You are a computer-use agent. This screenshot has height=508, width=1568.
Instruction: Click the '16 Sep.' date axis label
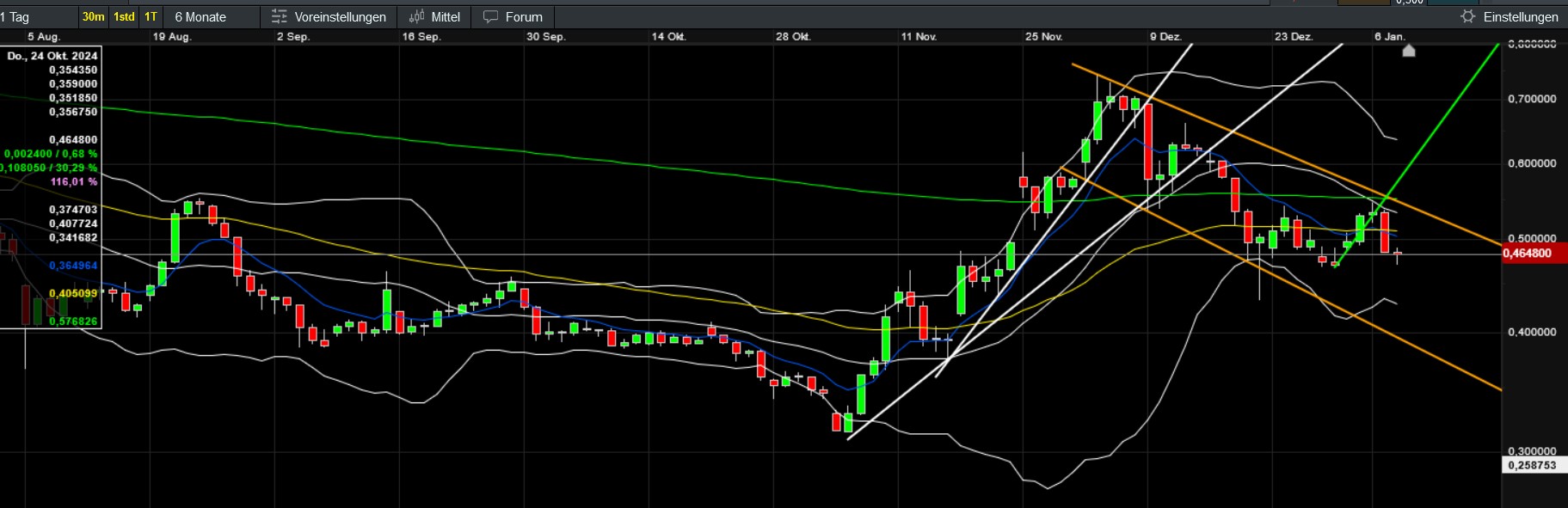click(421, 37)
